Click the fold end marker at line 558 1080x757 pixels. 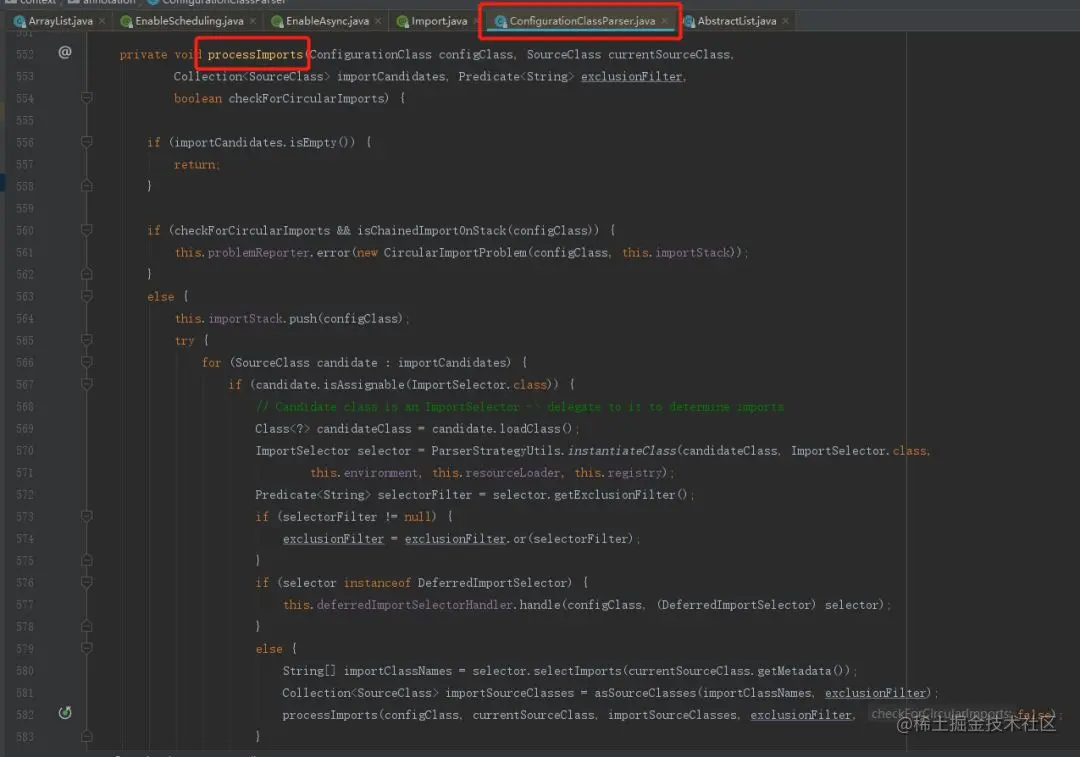click(87, 186)
